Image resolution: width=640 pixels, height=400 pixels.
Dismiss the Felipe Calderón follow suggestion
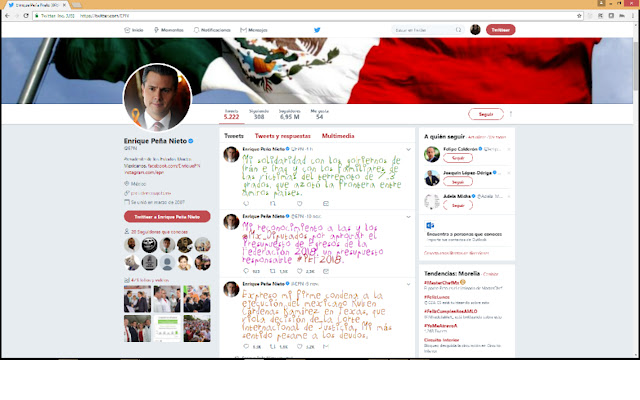pos(509,149)
